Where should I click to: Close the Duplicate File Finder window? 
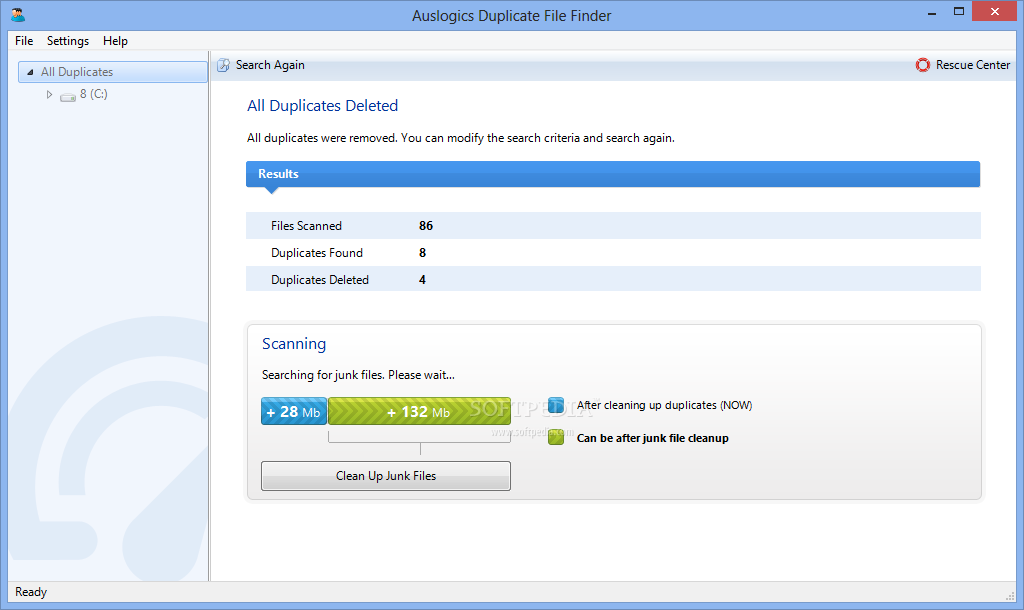coord(995,12)
